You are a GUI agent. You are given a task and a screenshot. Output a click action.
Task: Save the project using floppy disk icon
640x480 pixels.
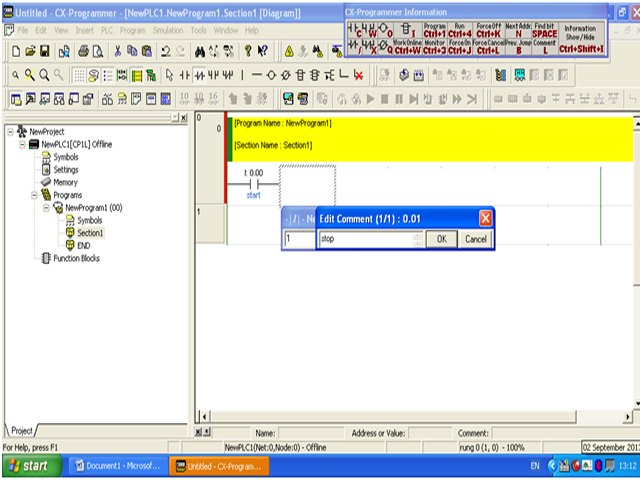44,51
